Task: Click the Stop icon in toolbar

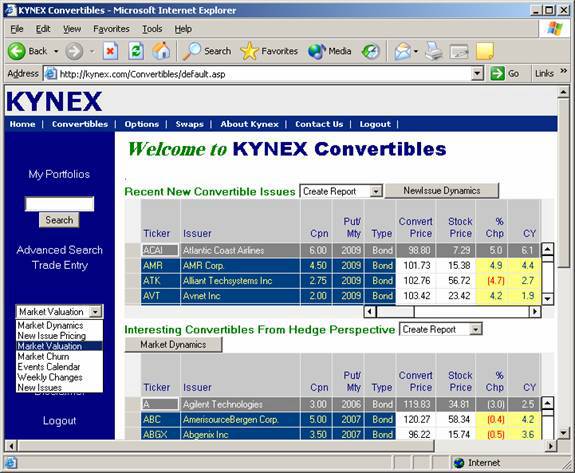Action: pyautogui.click(x=110, y=51)
